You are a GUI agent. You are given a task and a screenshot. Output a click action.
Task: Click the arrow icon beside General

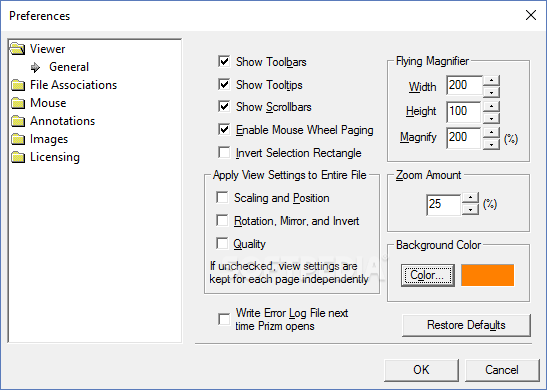coord(36,67)
